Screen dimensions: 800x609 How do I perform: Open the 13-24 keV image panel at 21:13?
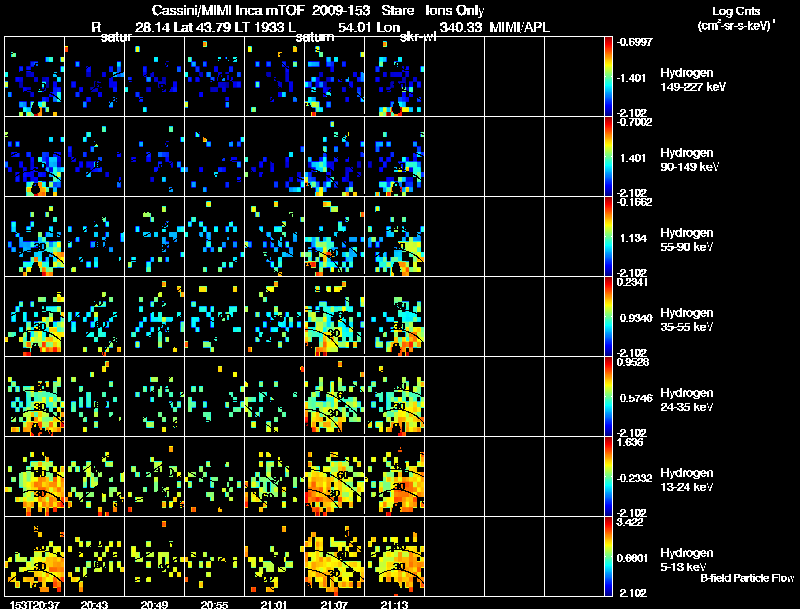point(395,477)
